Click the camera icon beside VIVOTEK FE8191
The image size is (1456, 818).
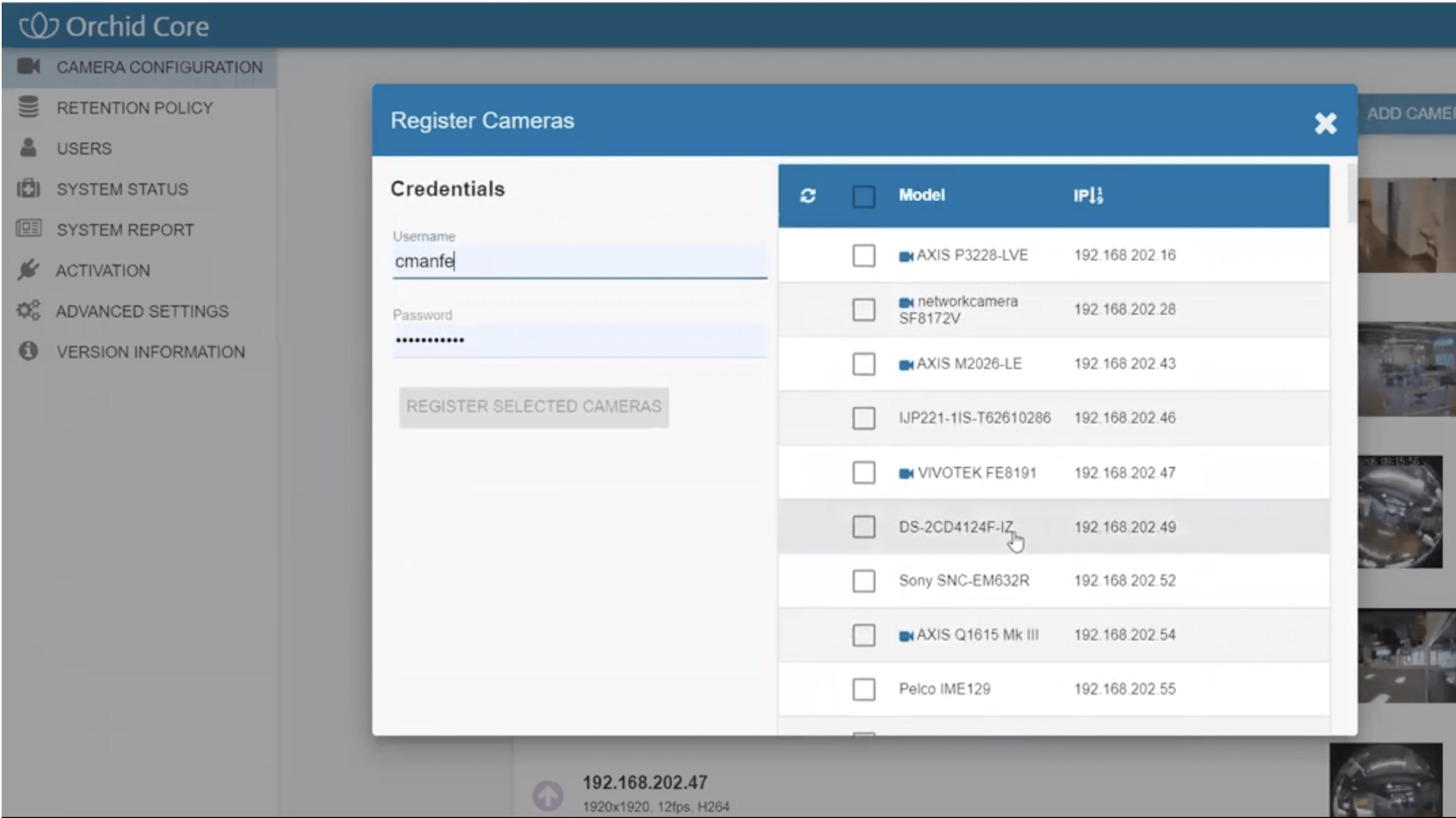pos(906,473)
